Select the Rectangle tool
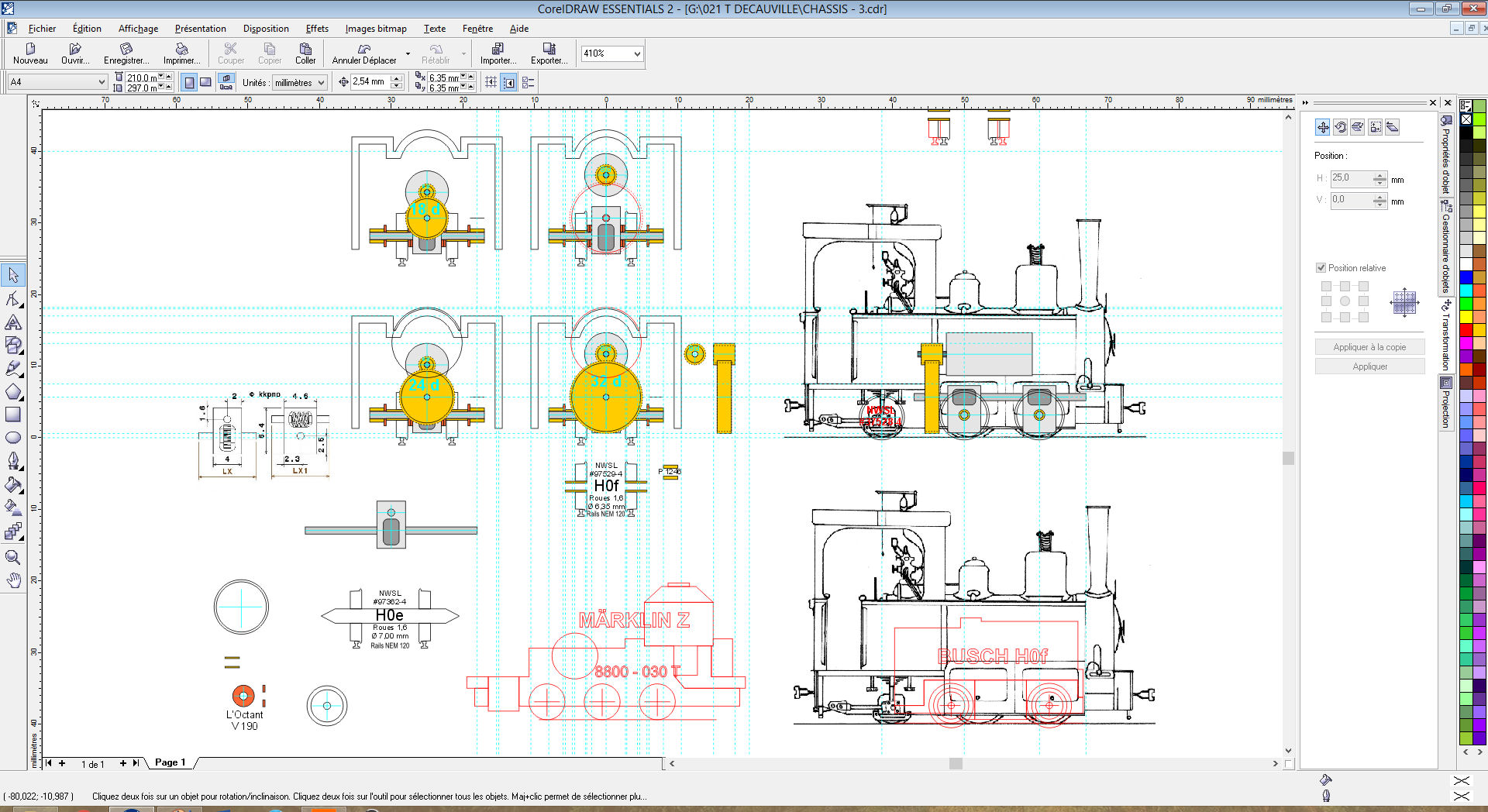1488x812 pixels. point(13,415)
